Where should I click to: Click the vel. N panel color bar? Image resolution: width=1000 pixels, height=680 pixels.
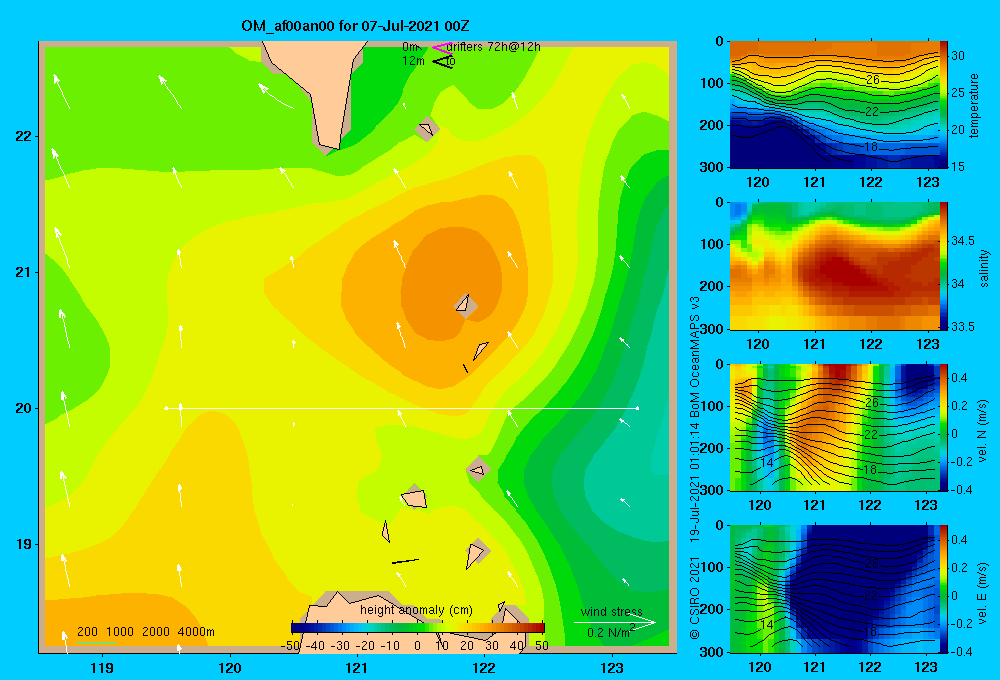pyautogui.click(x=944, y=427)
